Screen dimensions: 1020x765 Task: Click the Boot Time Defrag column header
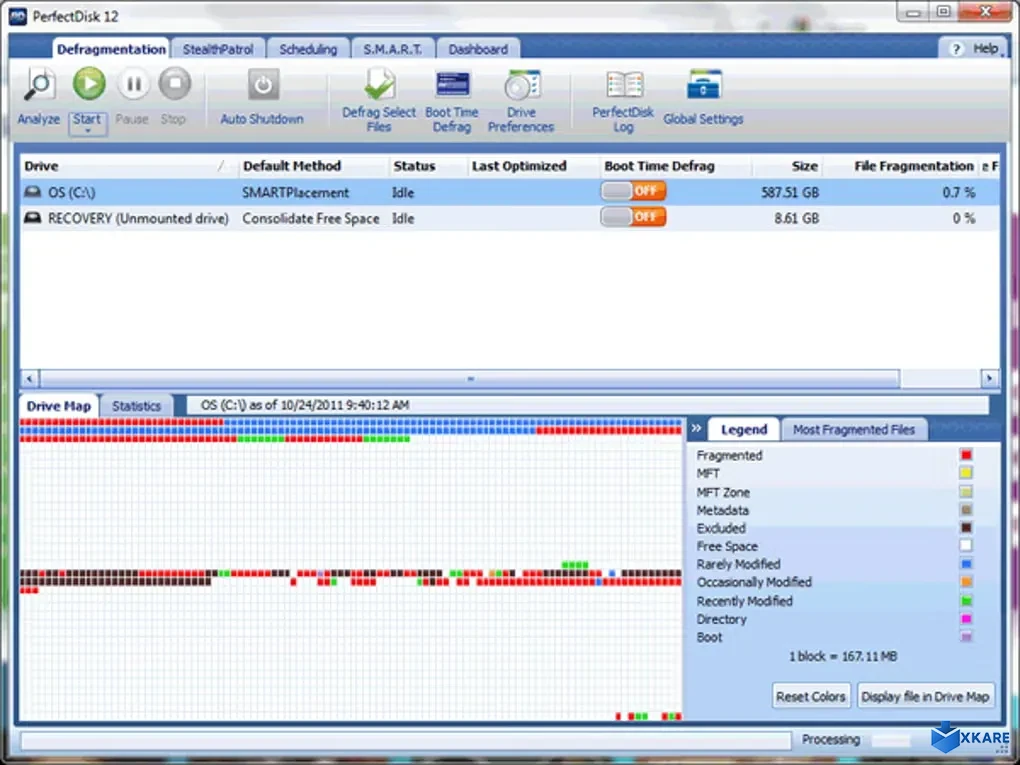(675, 166)
